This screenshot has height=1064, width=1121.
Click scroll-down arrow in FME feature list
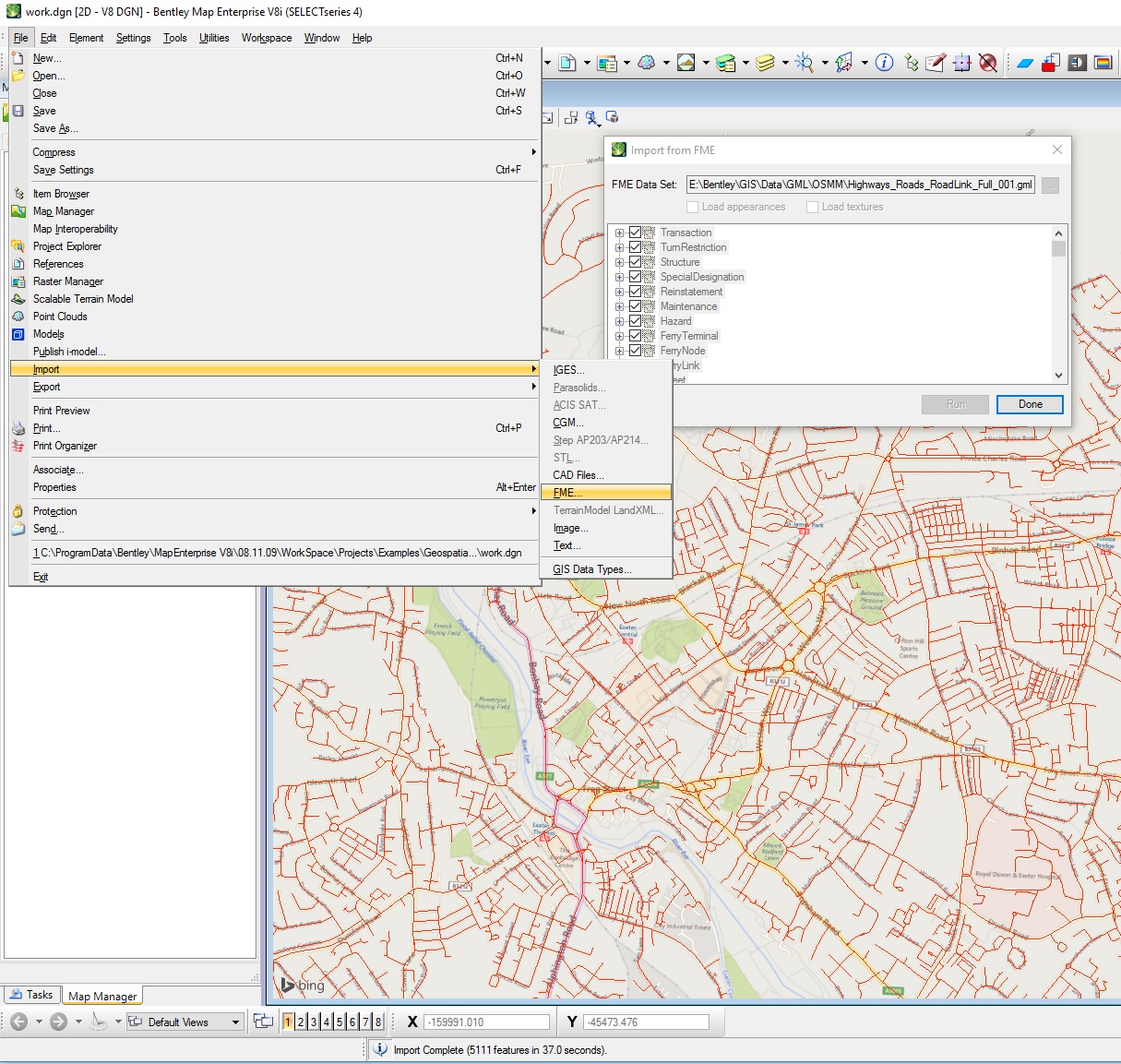coord(1058,376)
